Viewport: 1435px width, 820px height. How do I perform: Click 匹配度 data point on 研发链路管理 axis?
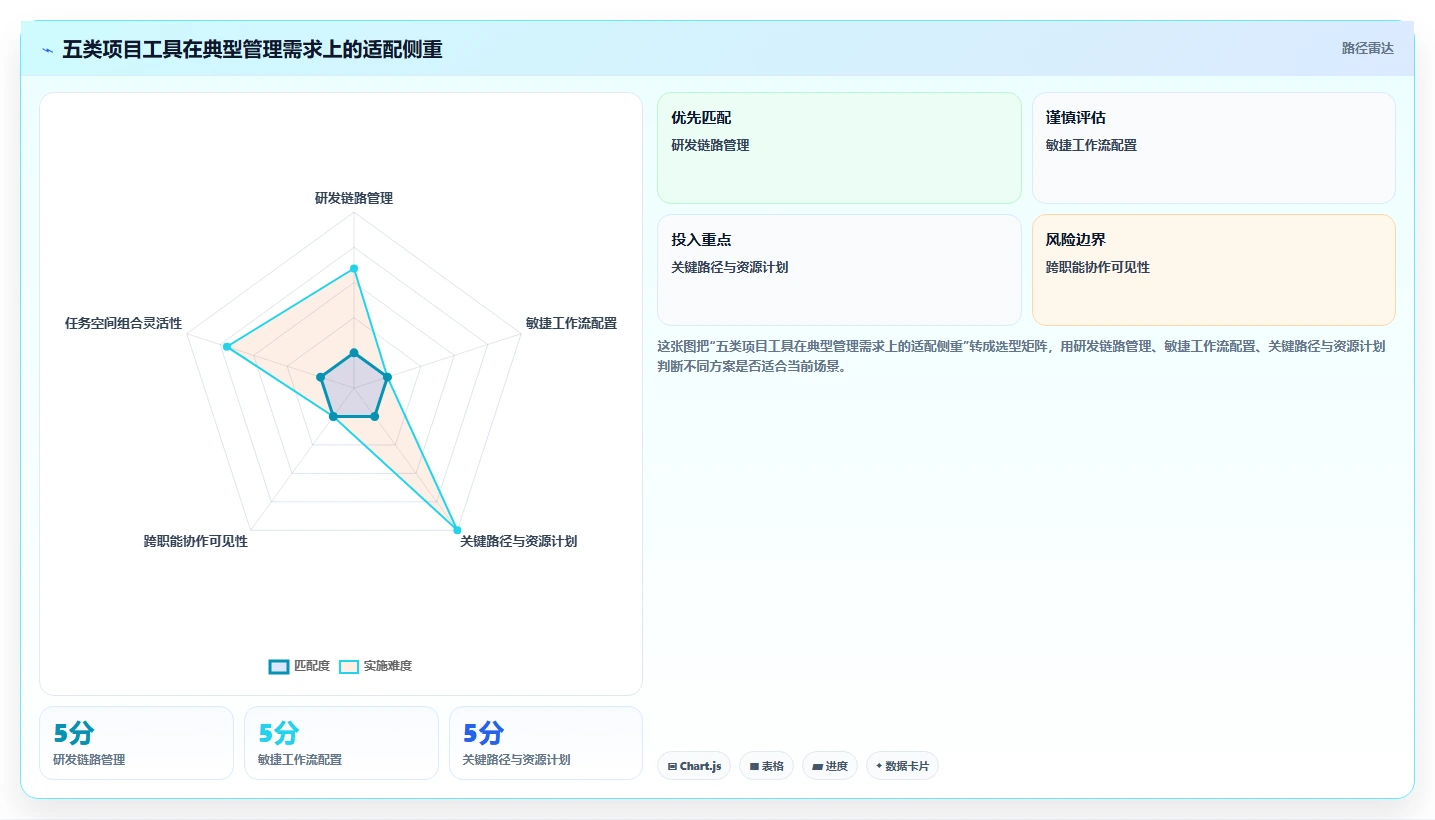point(354,352)
